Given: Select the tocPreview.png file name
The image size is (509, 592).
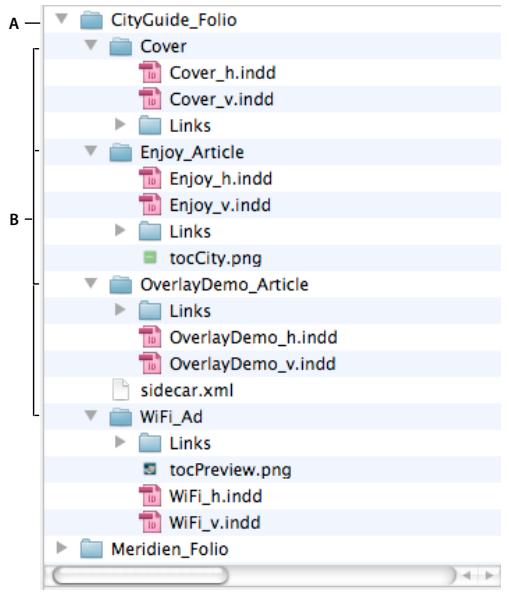Looking at the screenshot, I should [230, 470].
